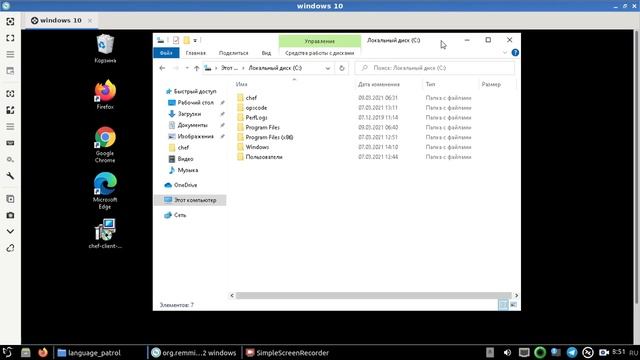This screenshot has width=640, height=360.
Task: Select the chef-client installer desktop icon
Action: pos(105,233)
